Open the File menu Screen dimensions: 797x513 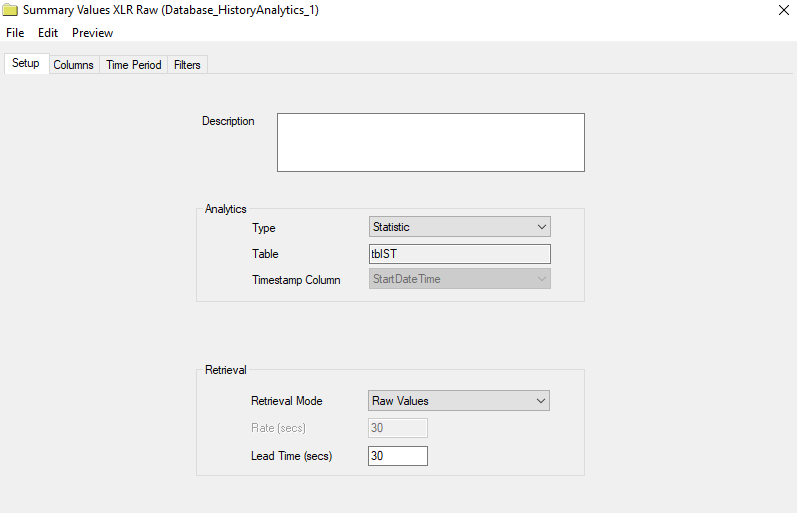(15, 33)
